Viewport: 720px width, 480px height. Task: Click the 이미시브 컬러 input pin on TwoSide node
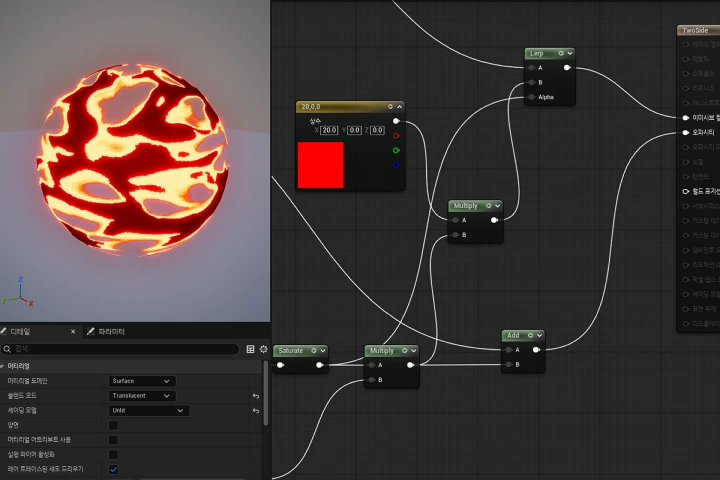point(686,118)
